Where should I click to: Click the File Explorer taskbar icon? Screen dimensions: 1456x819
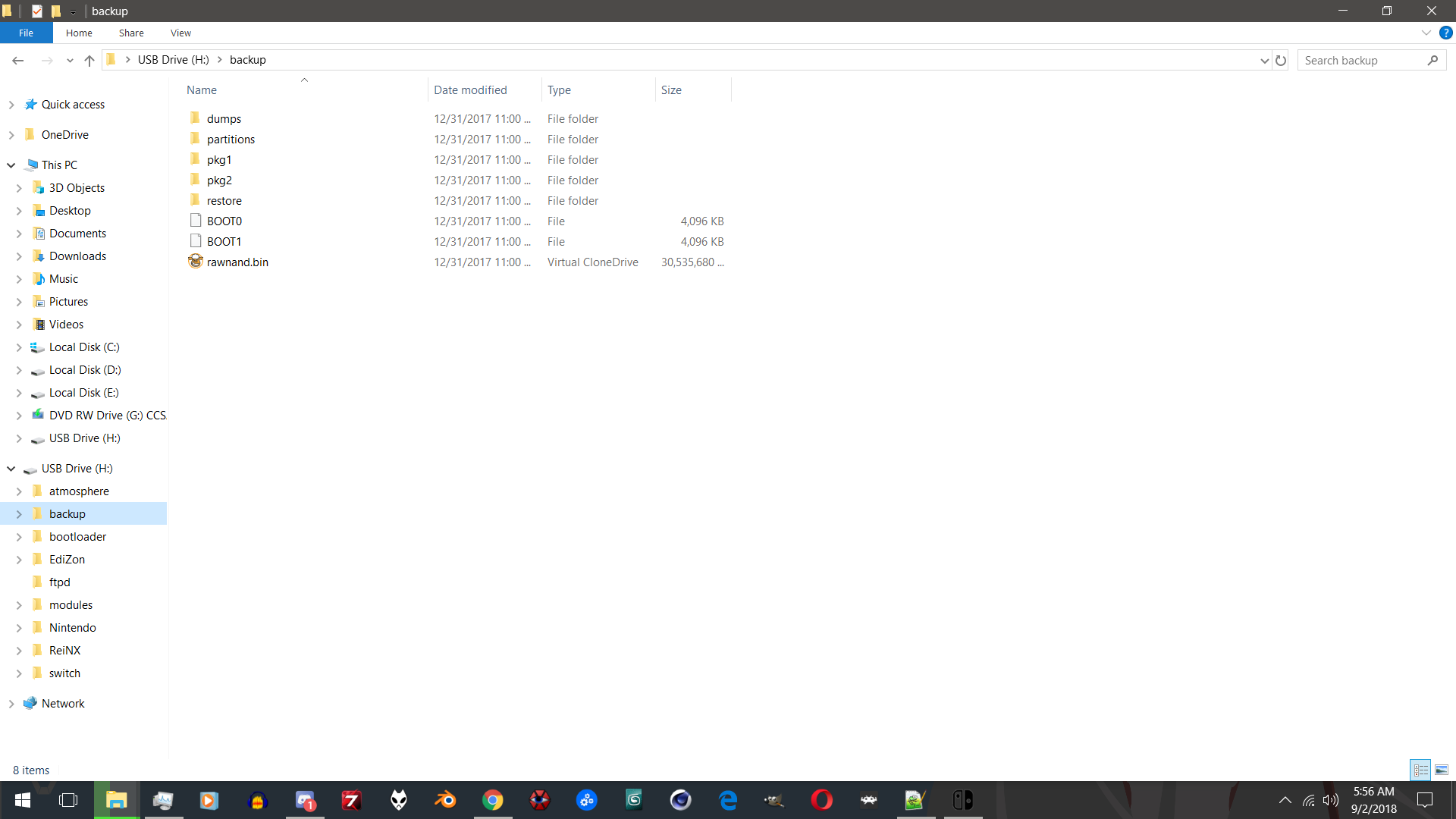click(116, 800)
